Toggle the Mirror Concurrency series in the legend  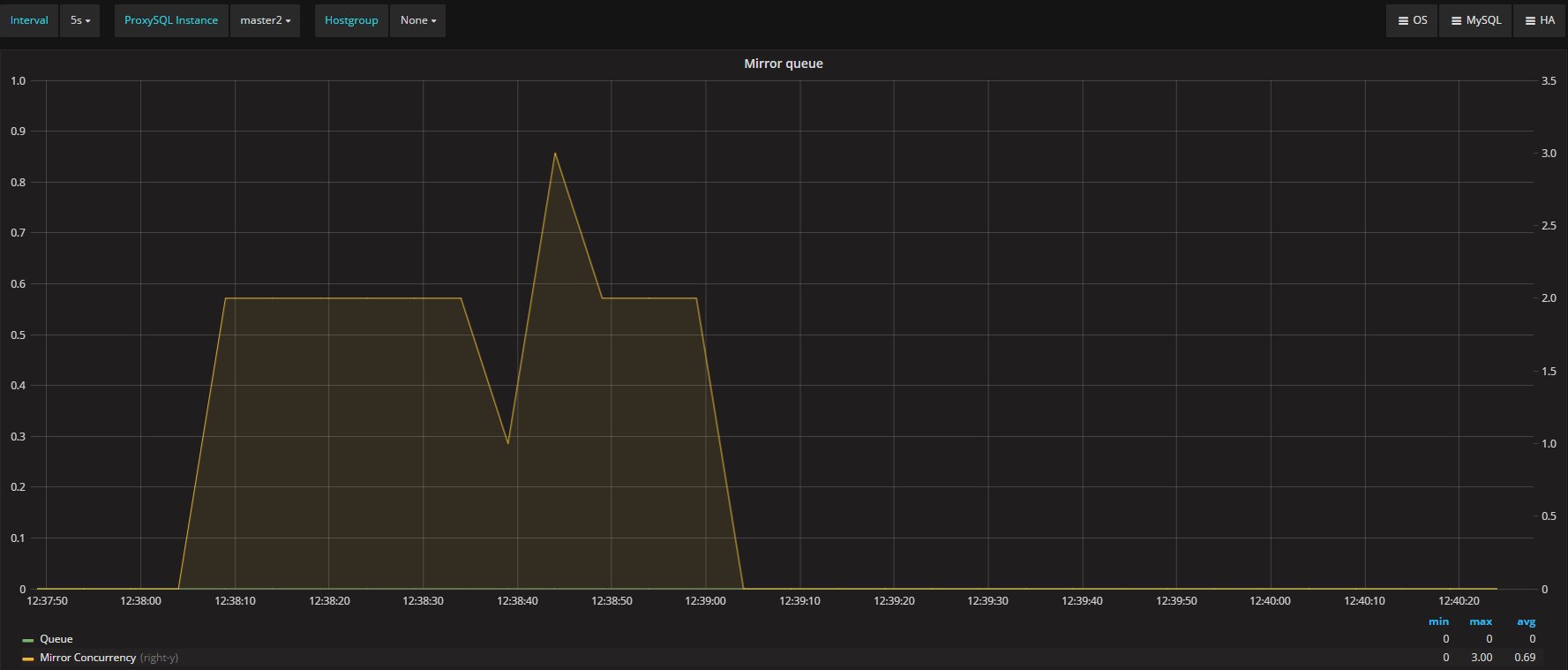point(87,658)
